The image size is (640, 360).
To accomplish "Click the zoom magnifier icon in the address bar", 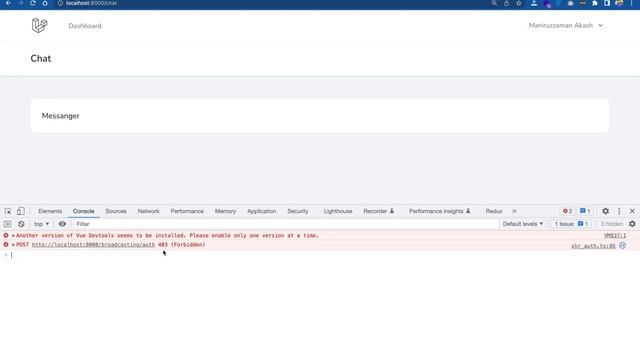I will click(x=494, y=3).
